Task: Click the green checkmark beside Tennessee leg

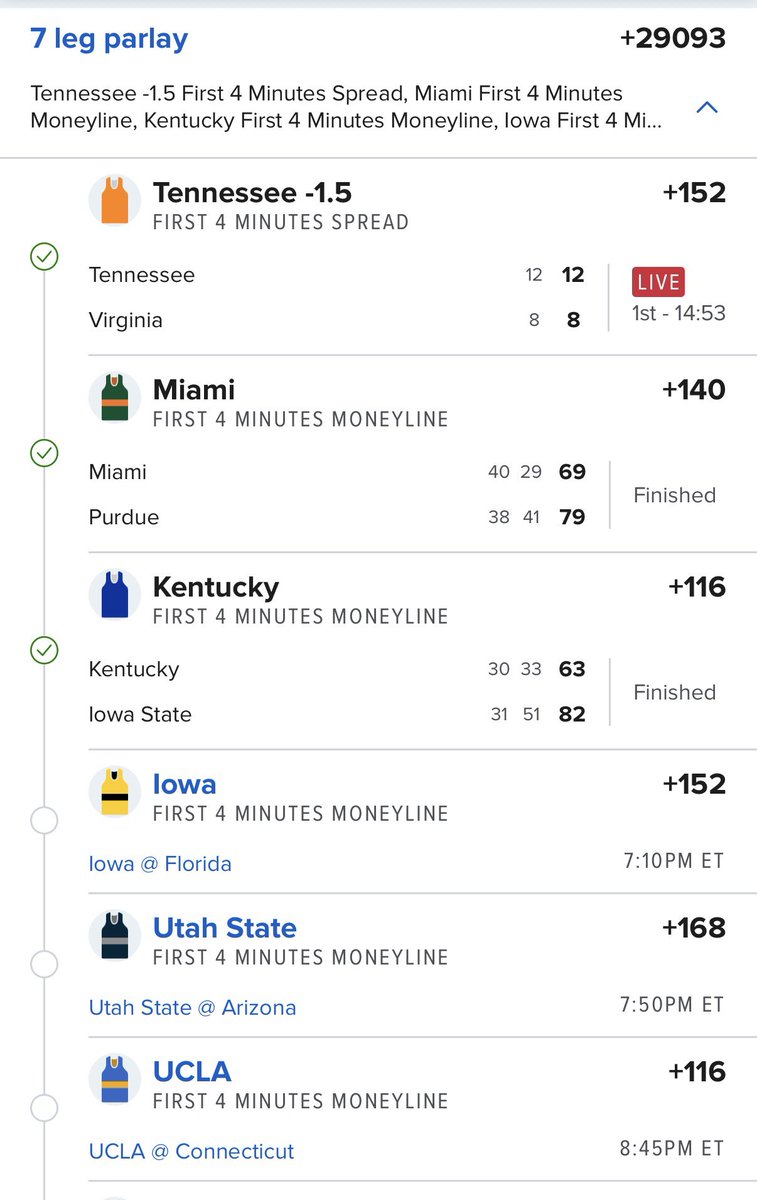Action: click(44, 257)
